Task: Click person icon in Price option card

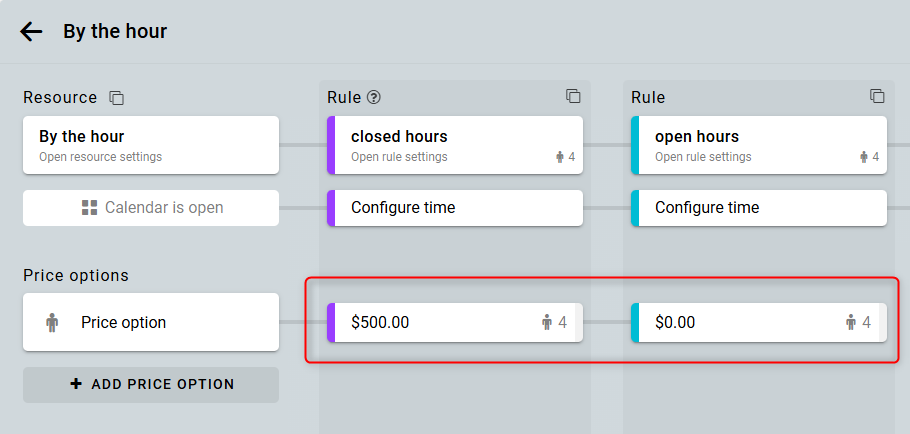Action: [52, 323]
